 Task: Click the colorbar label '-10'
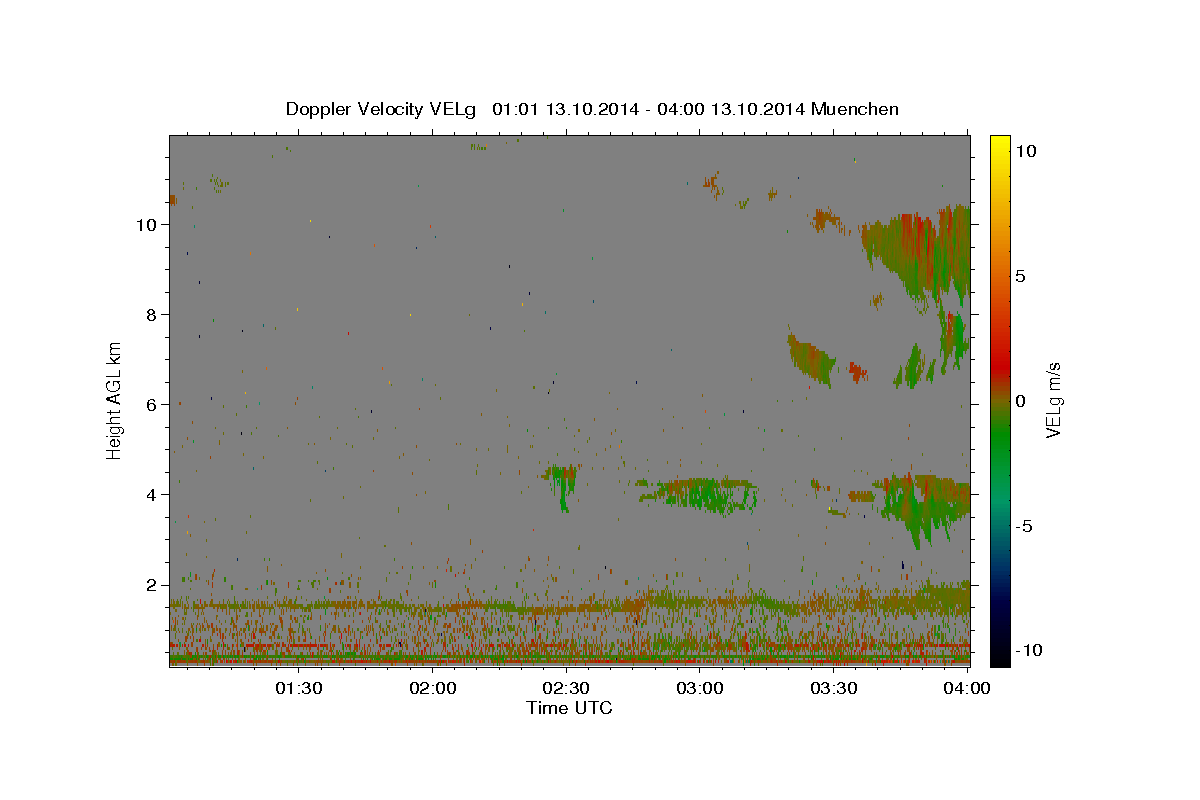click(x=1028, y=651)
